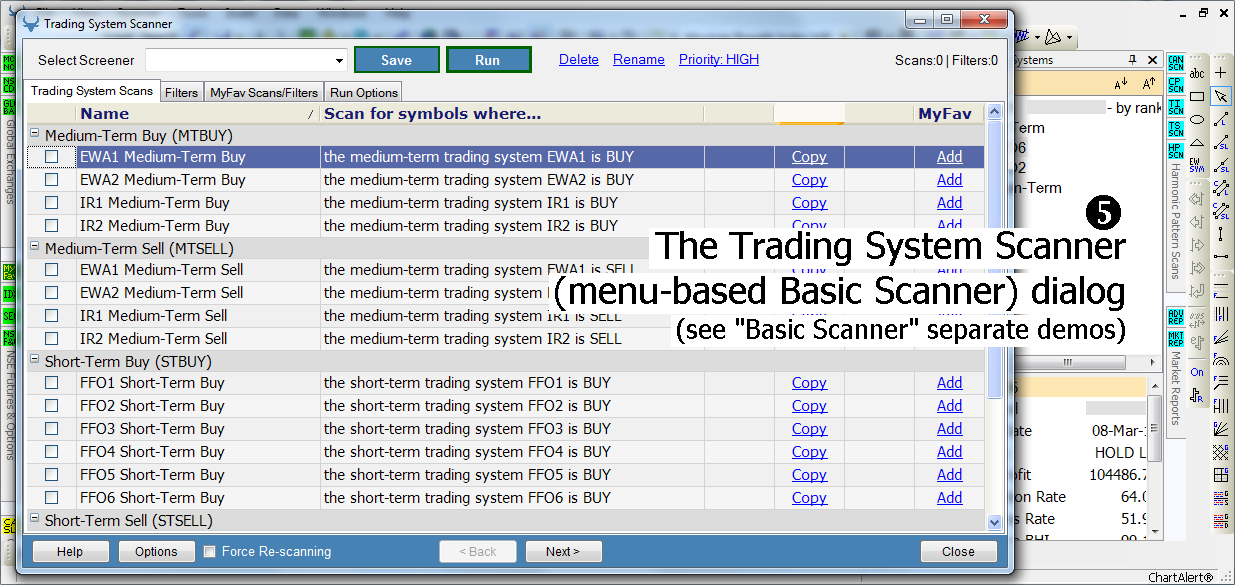Viewport: 1235px width, 585px height.
Task: Click the EW SYM Elliott Wave symbol tool
Action: pyautogui.click(x=1196, y=165)
